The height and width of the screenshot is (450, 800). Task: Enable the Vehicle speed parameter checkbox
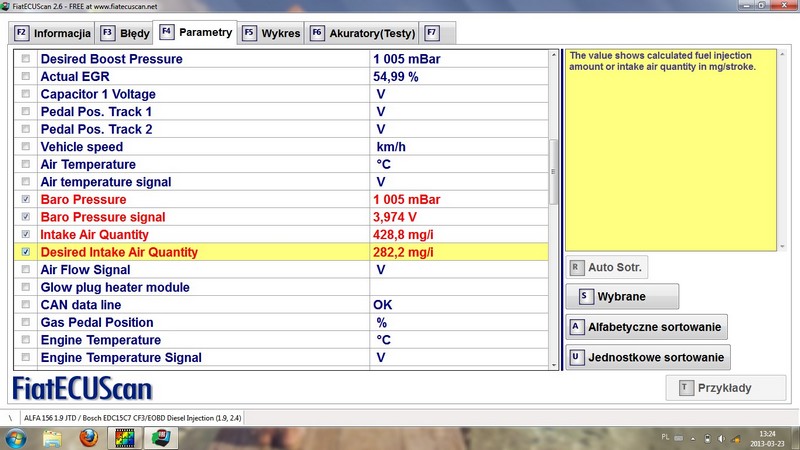[26, 147]
